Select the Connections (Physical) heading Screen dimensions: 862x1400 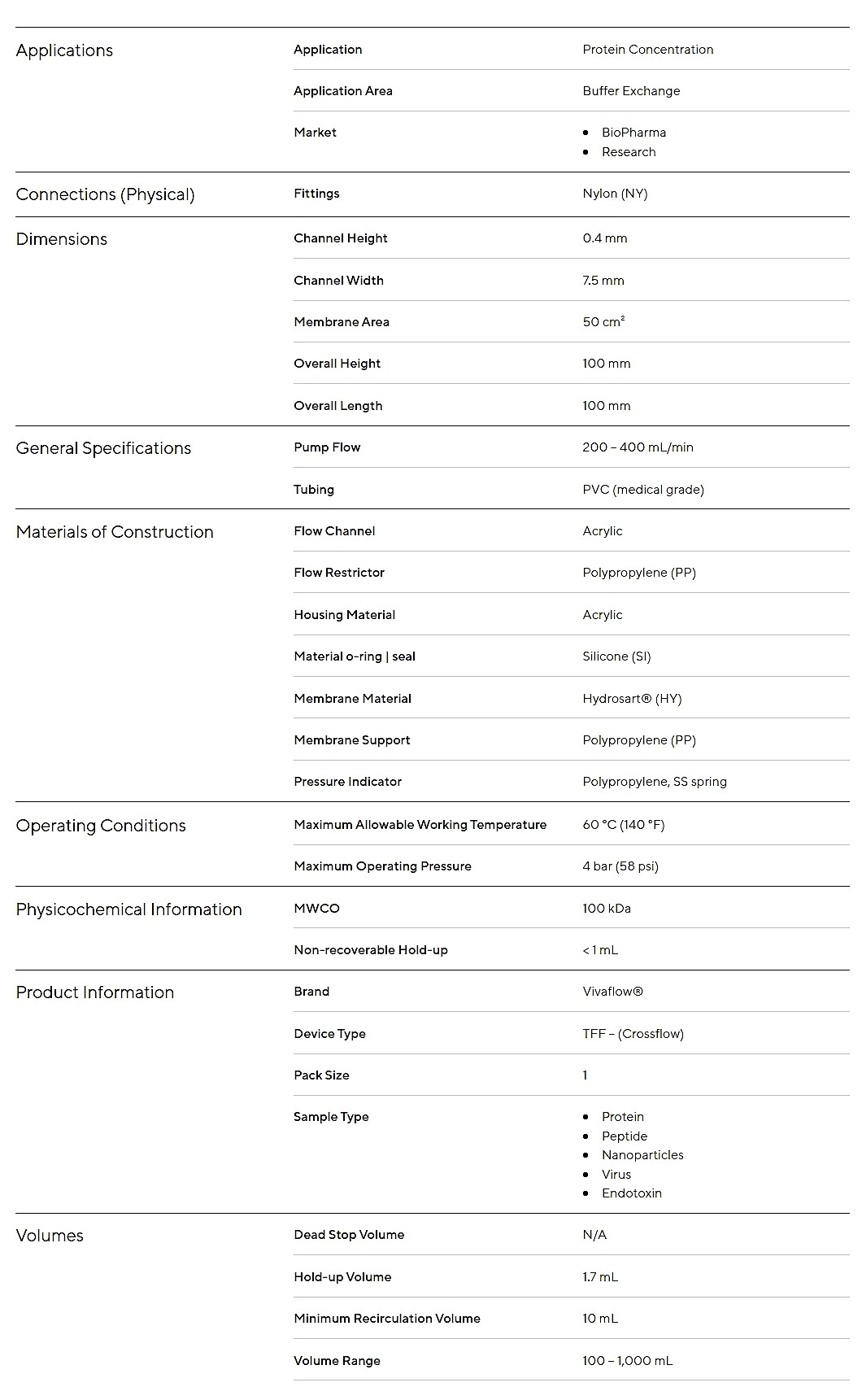point(105,194)
